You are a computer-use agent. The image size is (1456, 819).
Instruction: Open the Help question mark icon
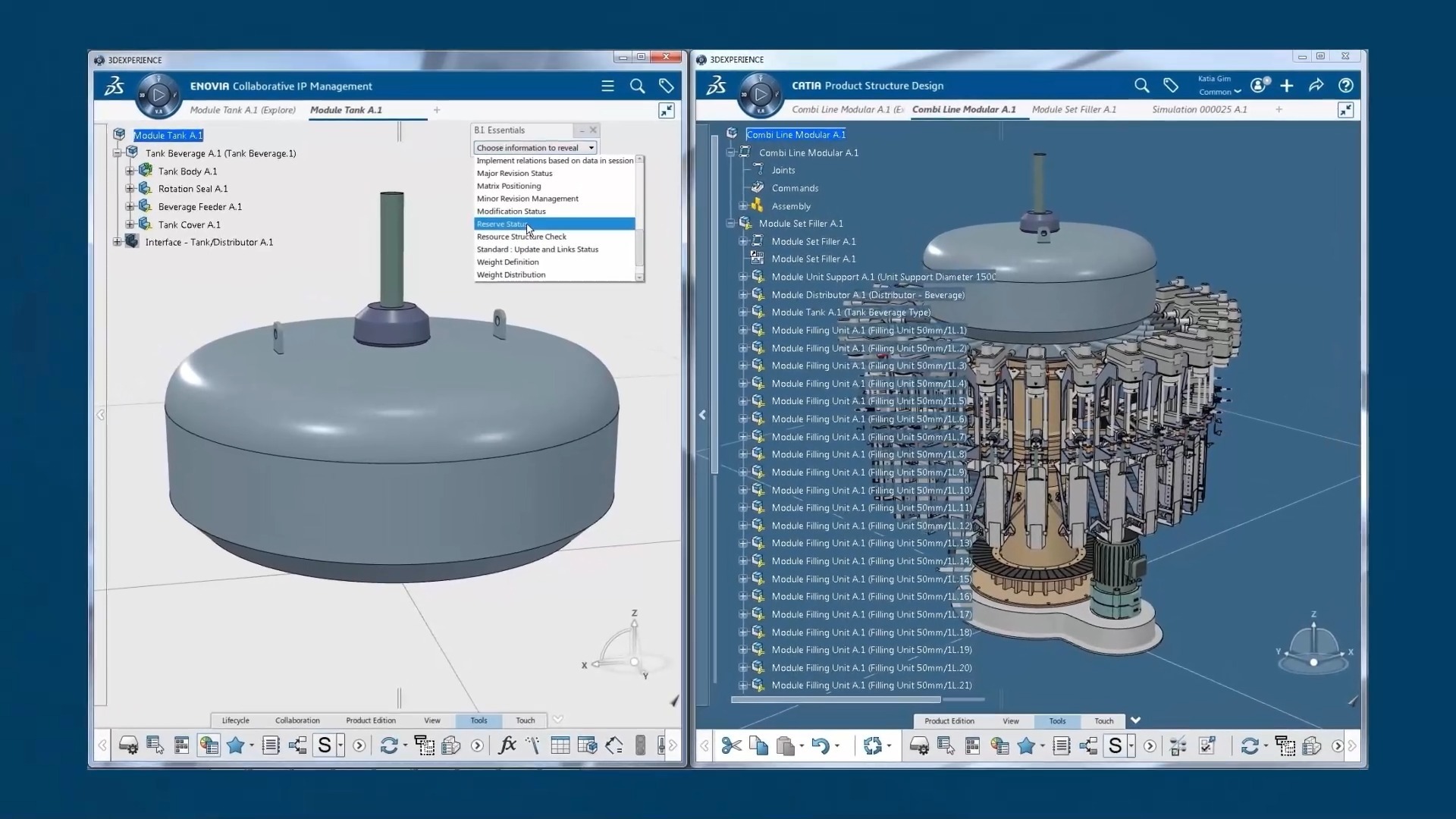1345,86
